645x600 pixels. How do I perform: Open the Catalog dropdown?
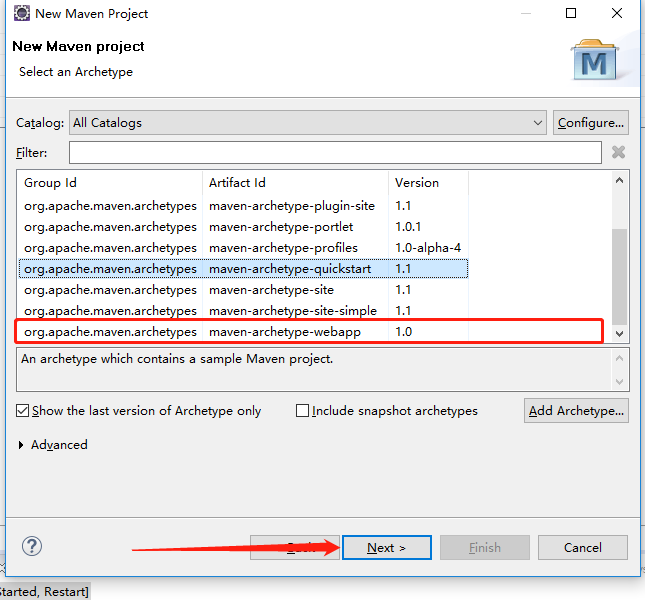coord(308,123)
